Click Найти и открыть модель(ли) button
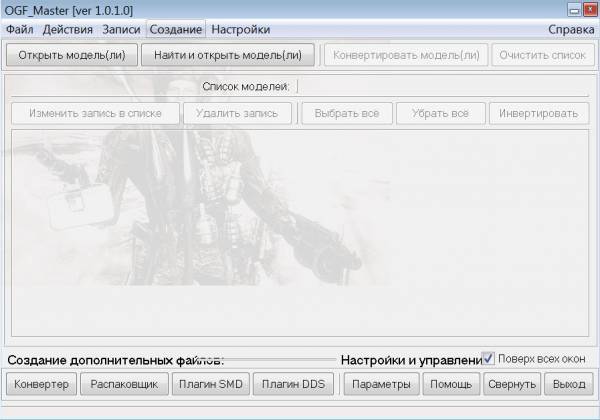 tap(228, 55)
